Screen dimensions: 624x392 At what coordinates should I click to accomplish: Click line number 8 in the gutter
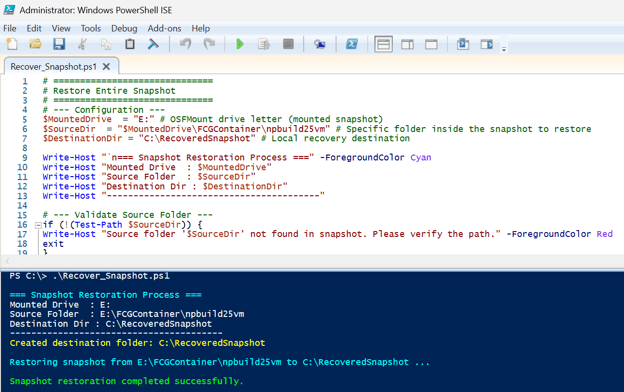pos(25,148)
